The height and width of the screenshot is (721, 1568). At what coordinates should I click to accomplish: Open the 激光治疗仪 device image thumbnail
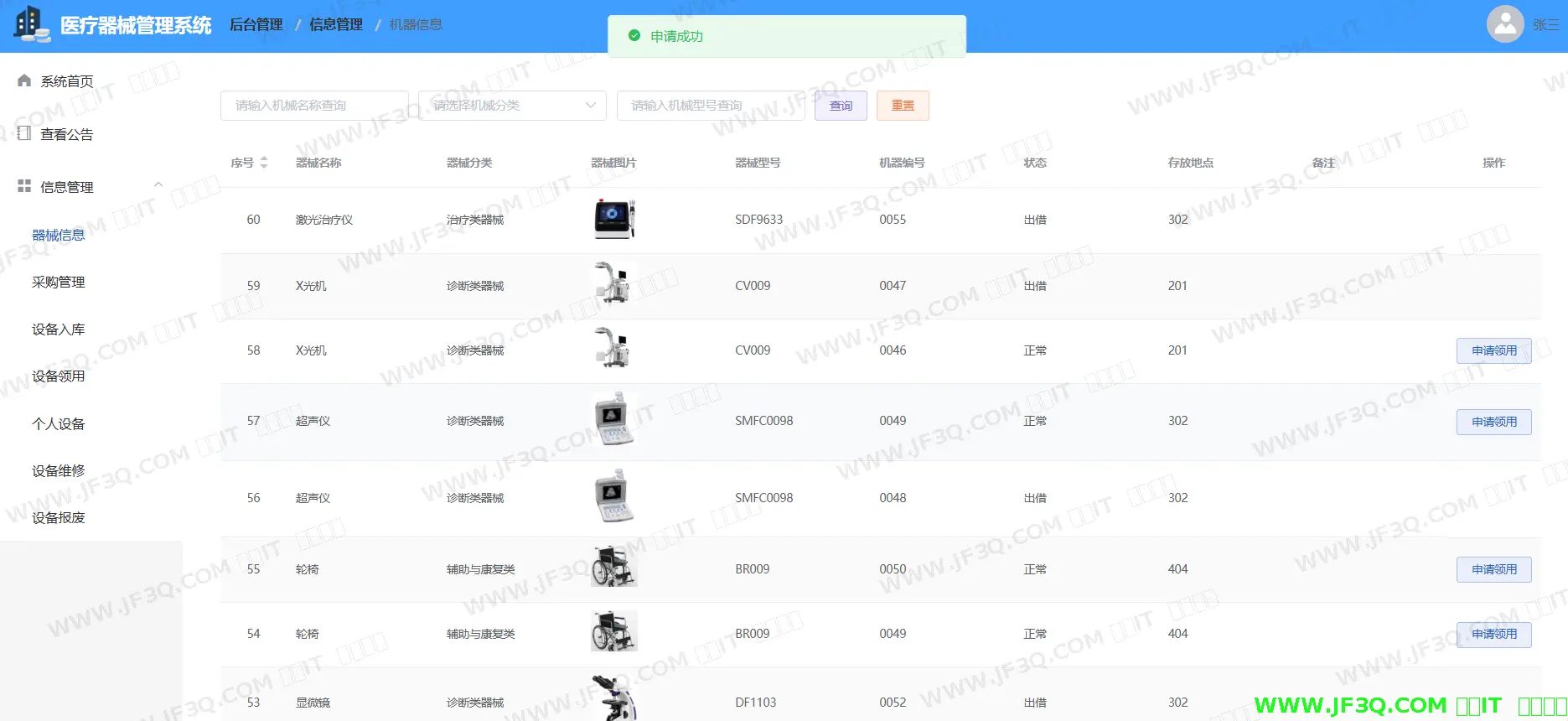(x=614, y=220)
